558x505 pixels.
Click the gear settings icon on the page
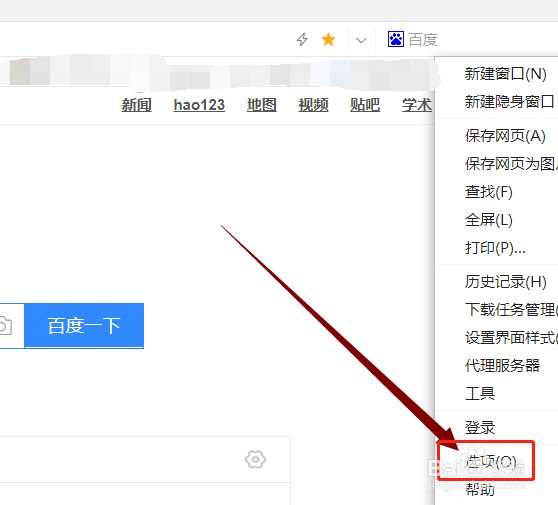click(x=255, y=459)
